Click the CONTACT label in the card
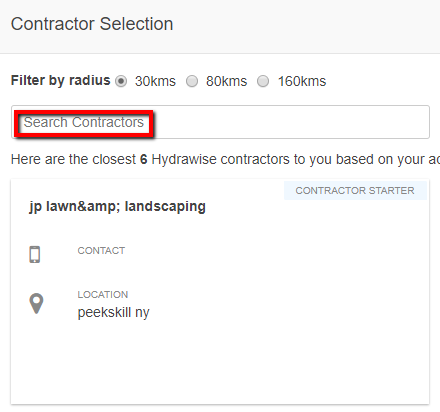The image size is (440, 412). (101, 250)
